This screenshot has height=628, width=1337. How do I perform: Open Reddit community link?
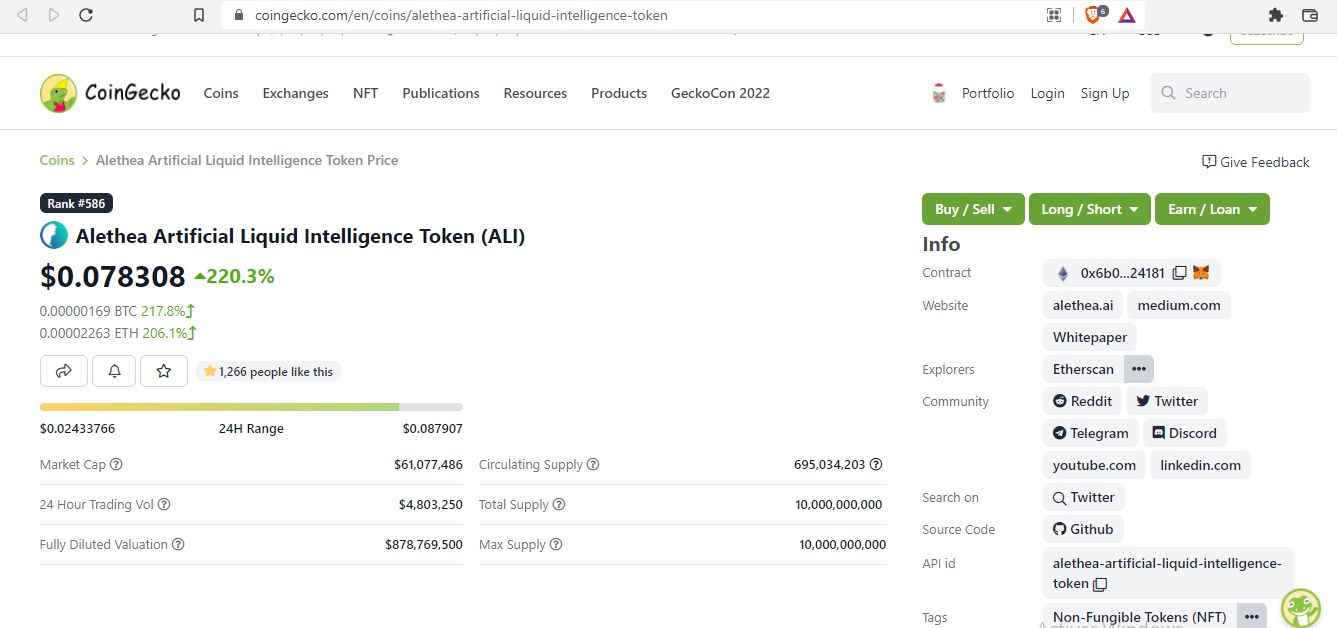1082,401
